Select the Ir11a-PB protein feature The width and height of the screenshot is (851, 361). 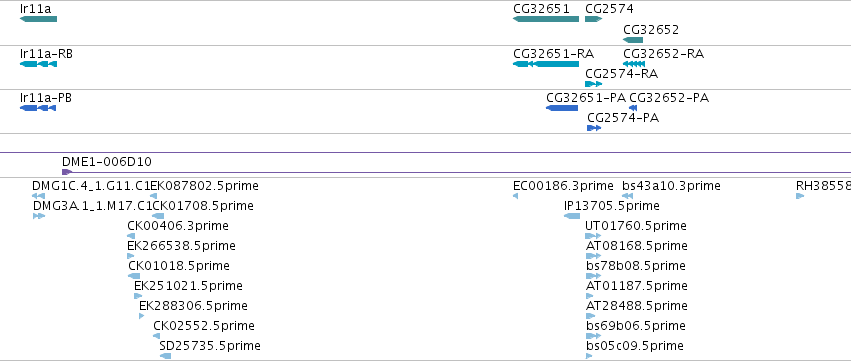coord(38,108)
